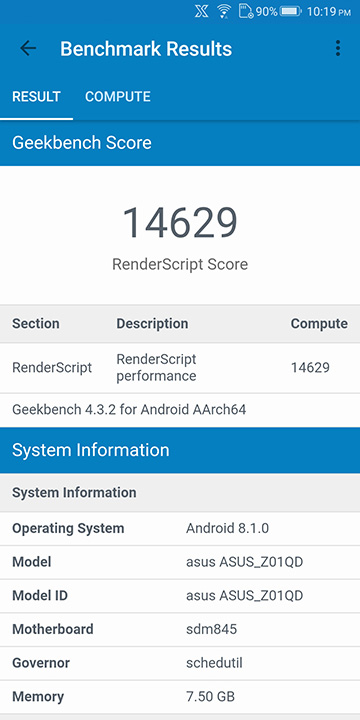Tap the 90% battery percentage
The width and height of the screenshot is (360, 720).
point(267,11)
